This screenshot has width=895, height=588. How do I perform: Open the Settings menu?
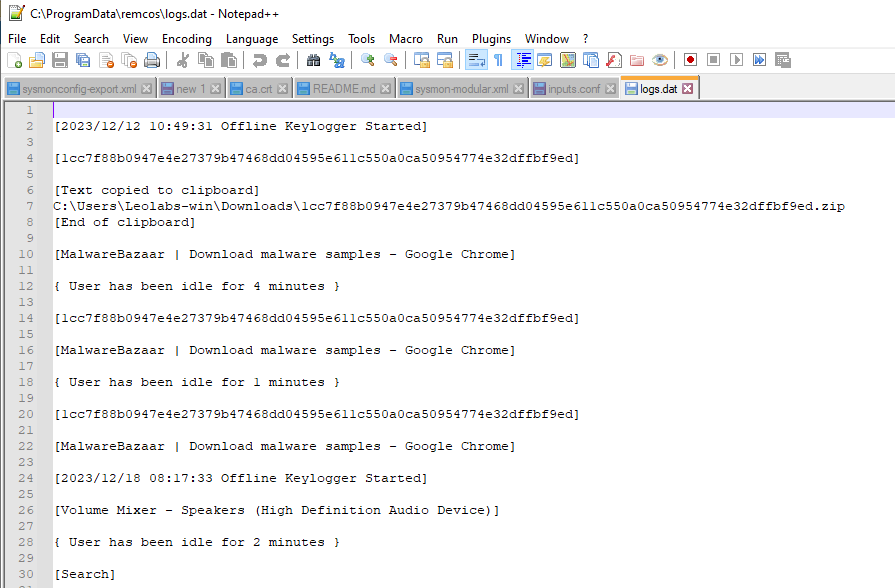(313, 39)
